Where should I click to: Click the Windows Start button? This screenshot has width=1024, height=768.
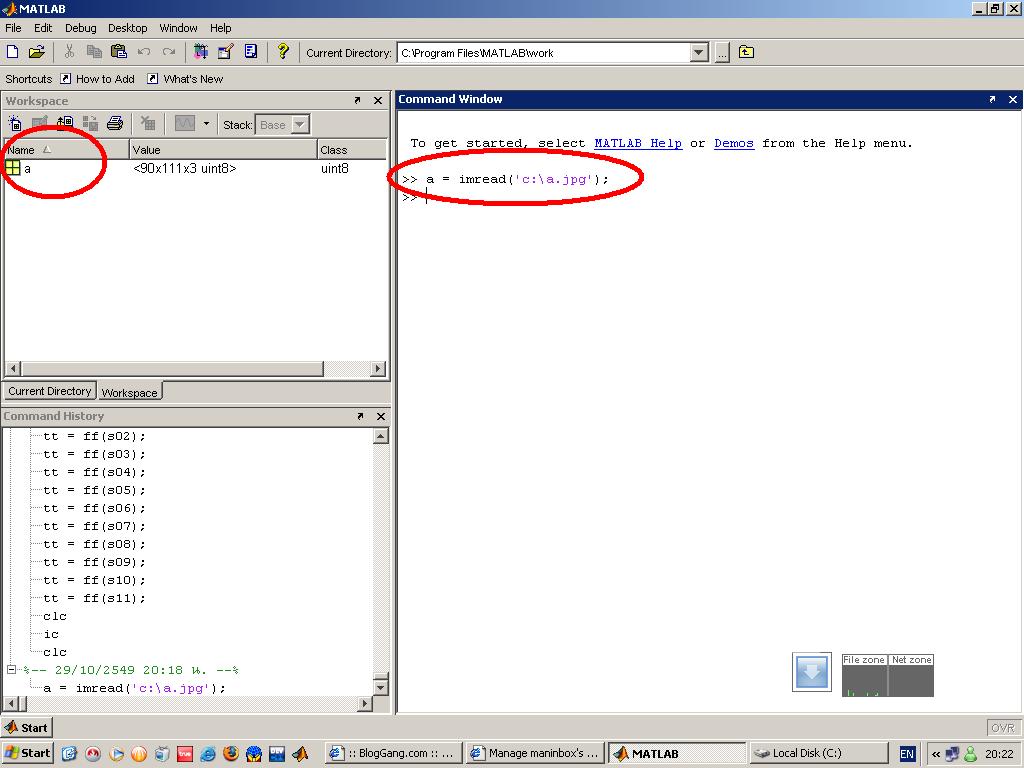(27, 753)
